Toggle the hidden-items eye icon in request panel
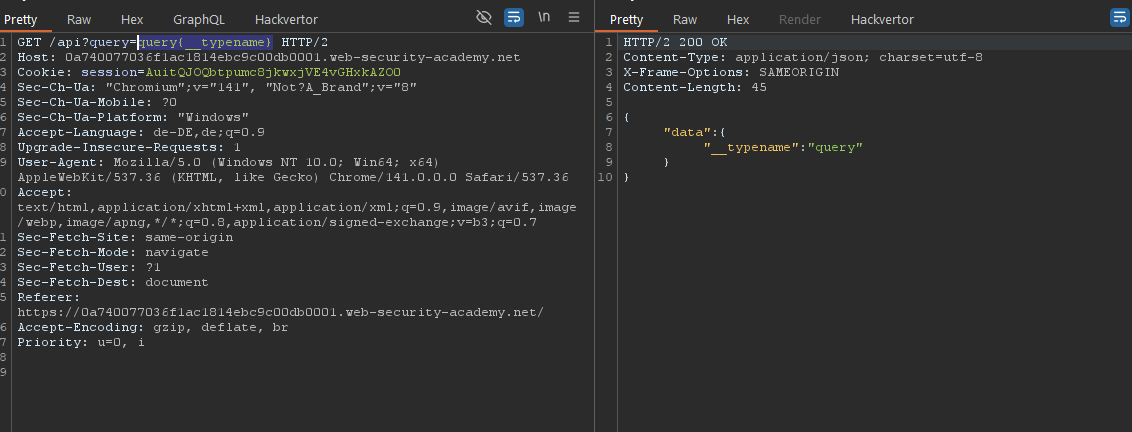Viewport: 1132px width, 432px height. (x=485, y=17)
